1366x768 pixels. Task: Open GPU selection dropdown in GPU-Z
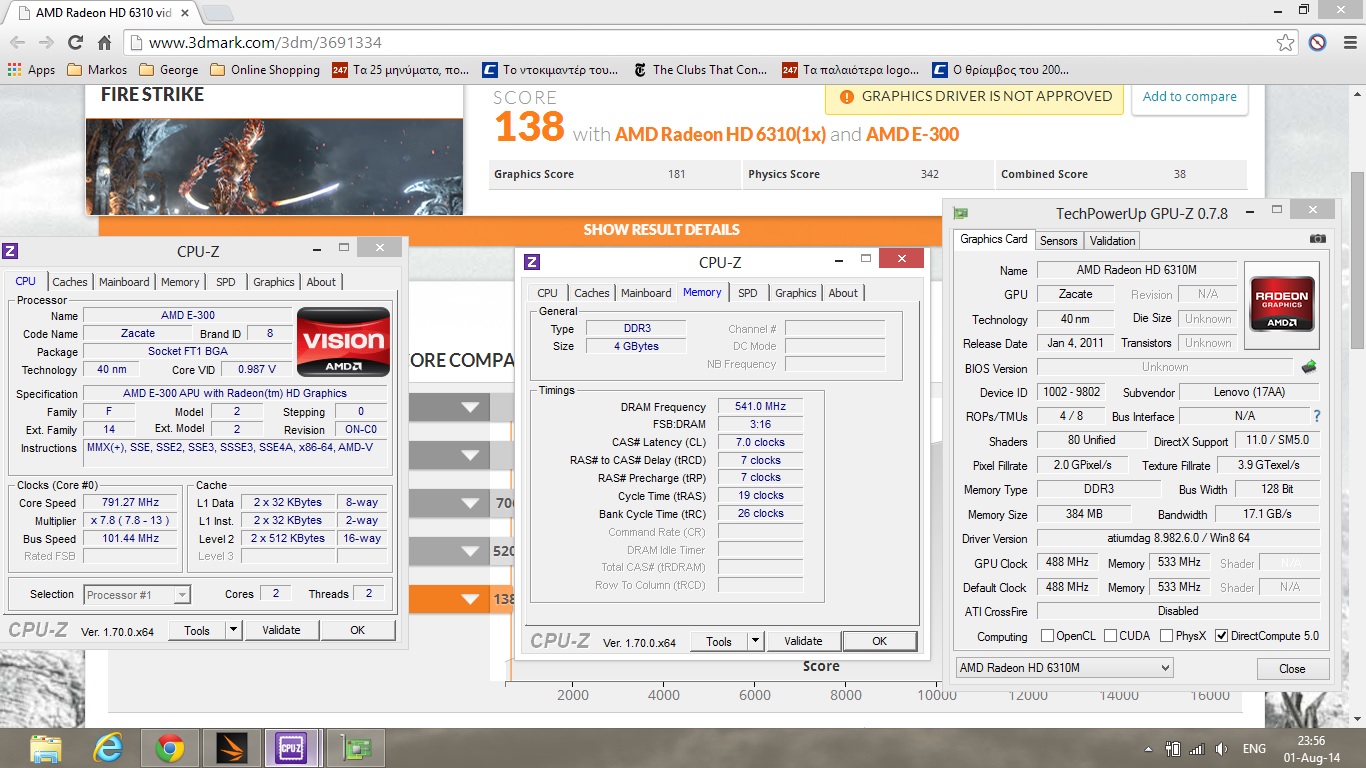coord(1064,668)
